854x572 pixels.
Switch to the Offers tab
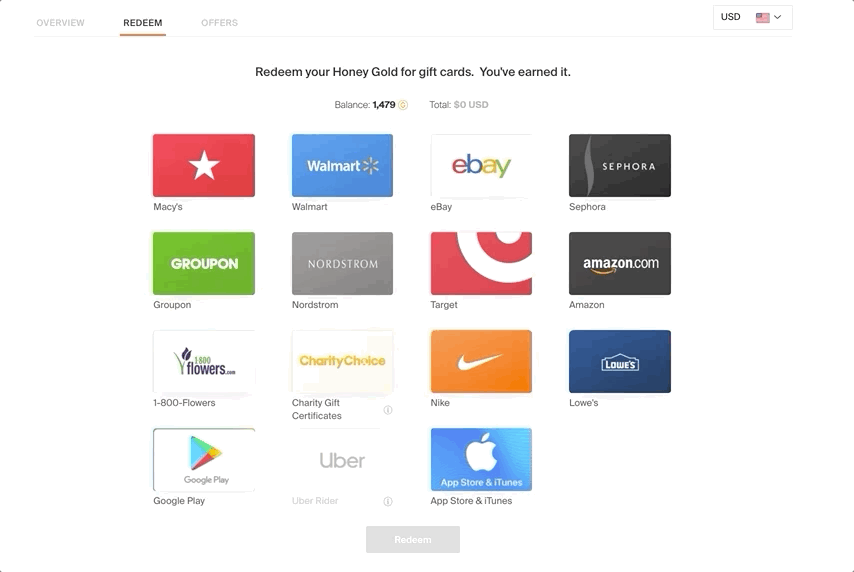pos(219,23)
